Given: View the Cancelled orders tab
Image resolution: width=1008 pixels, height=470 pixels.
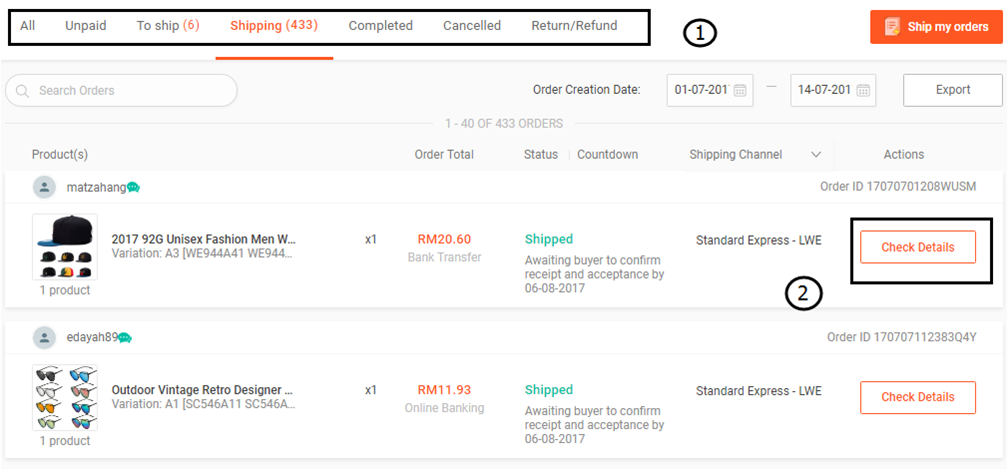Looking at the screenshot, I should coord(472,26).
